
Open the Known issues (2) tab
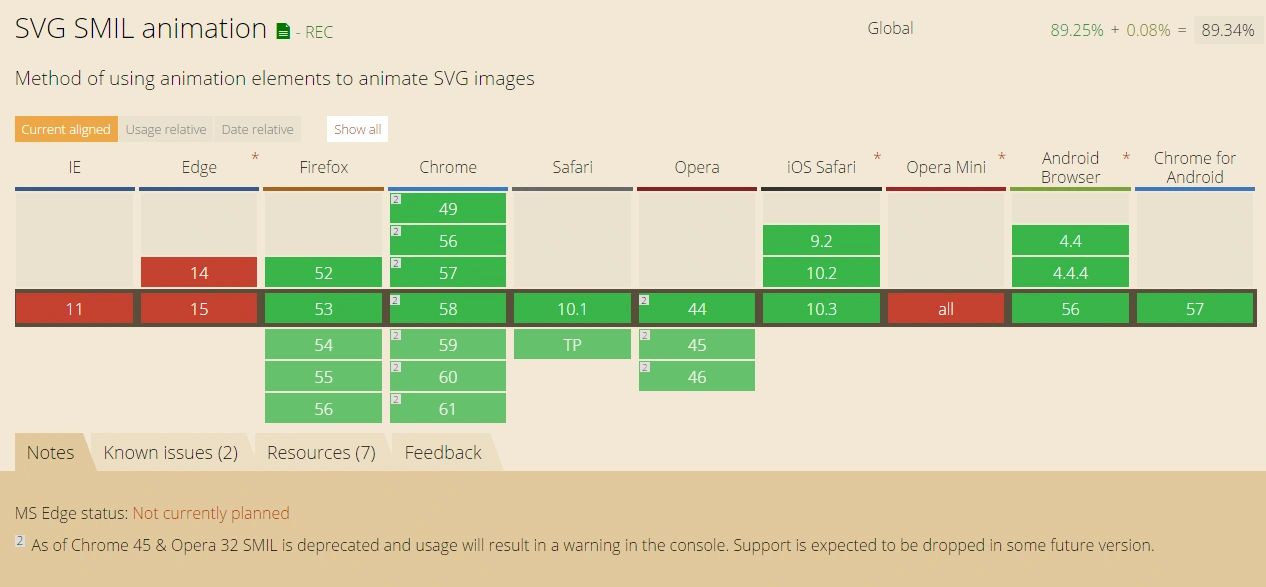170,453
